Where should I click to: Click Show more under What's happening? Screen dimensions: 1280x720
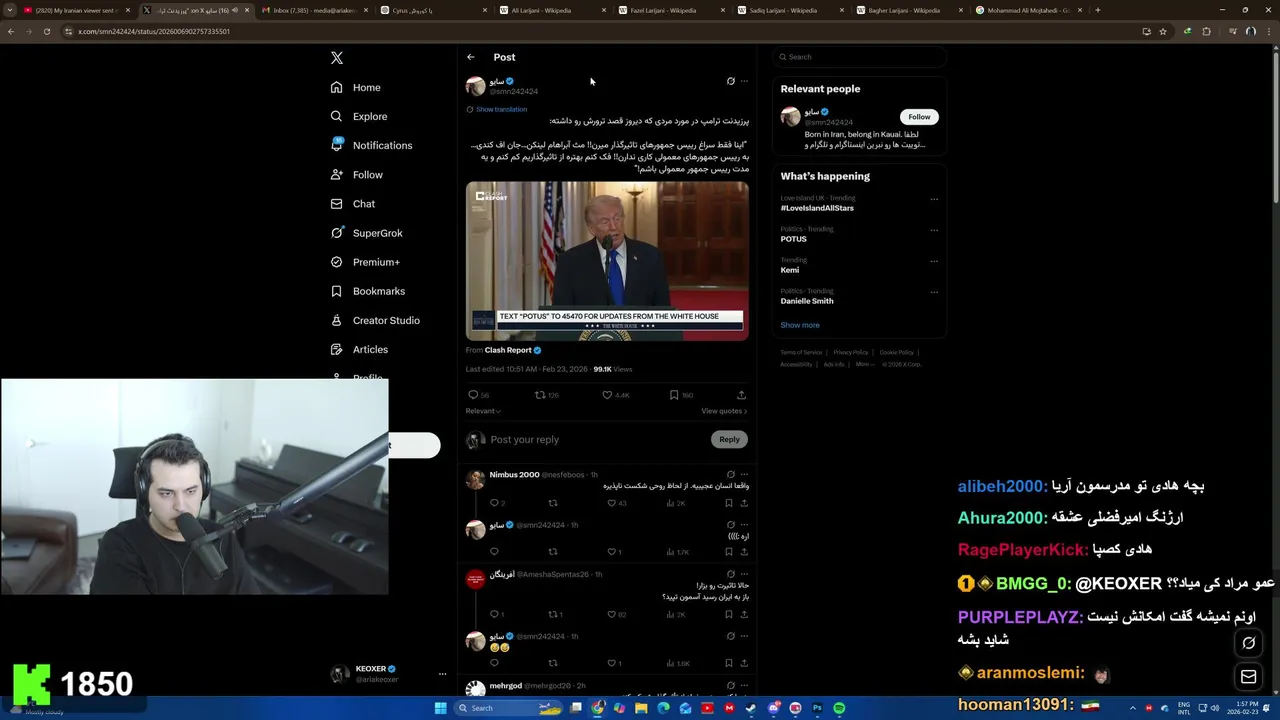coord(800,325)
